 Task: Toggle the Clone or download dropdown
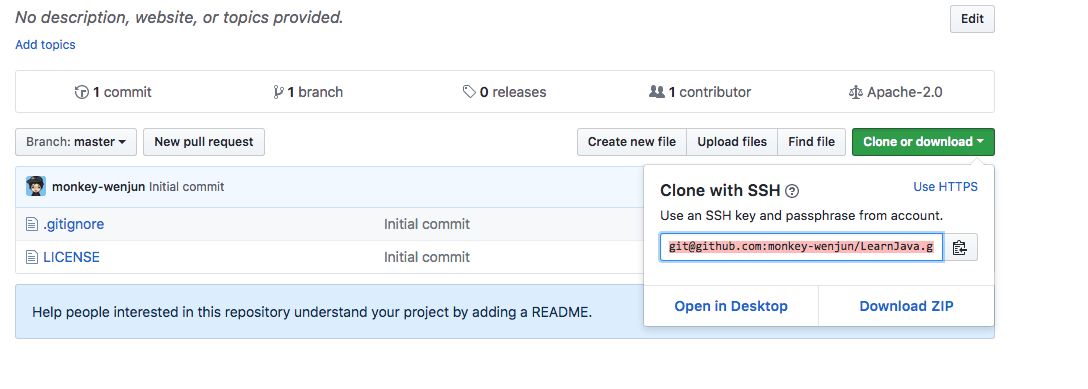923,141
